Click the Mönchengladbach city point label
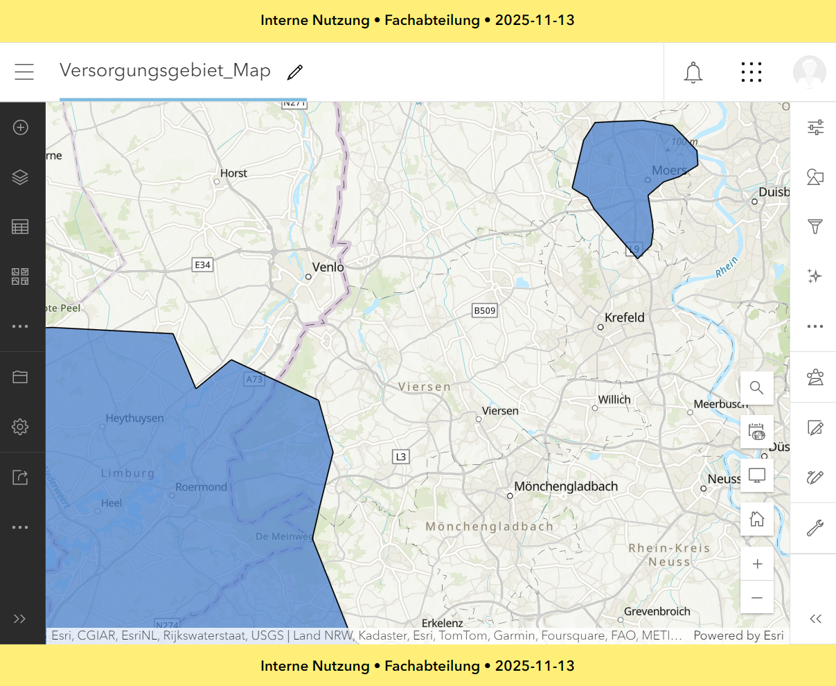Screen dimensions: 836x686 pyautogui.click(x=566, y=487)
